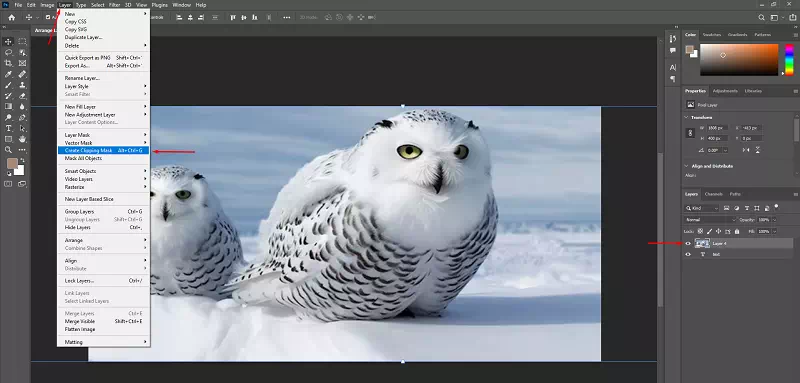Pick a color in the Color panel field

tap(739, 60)
